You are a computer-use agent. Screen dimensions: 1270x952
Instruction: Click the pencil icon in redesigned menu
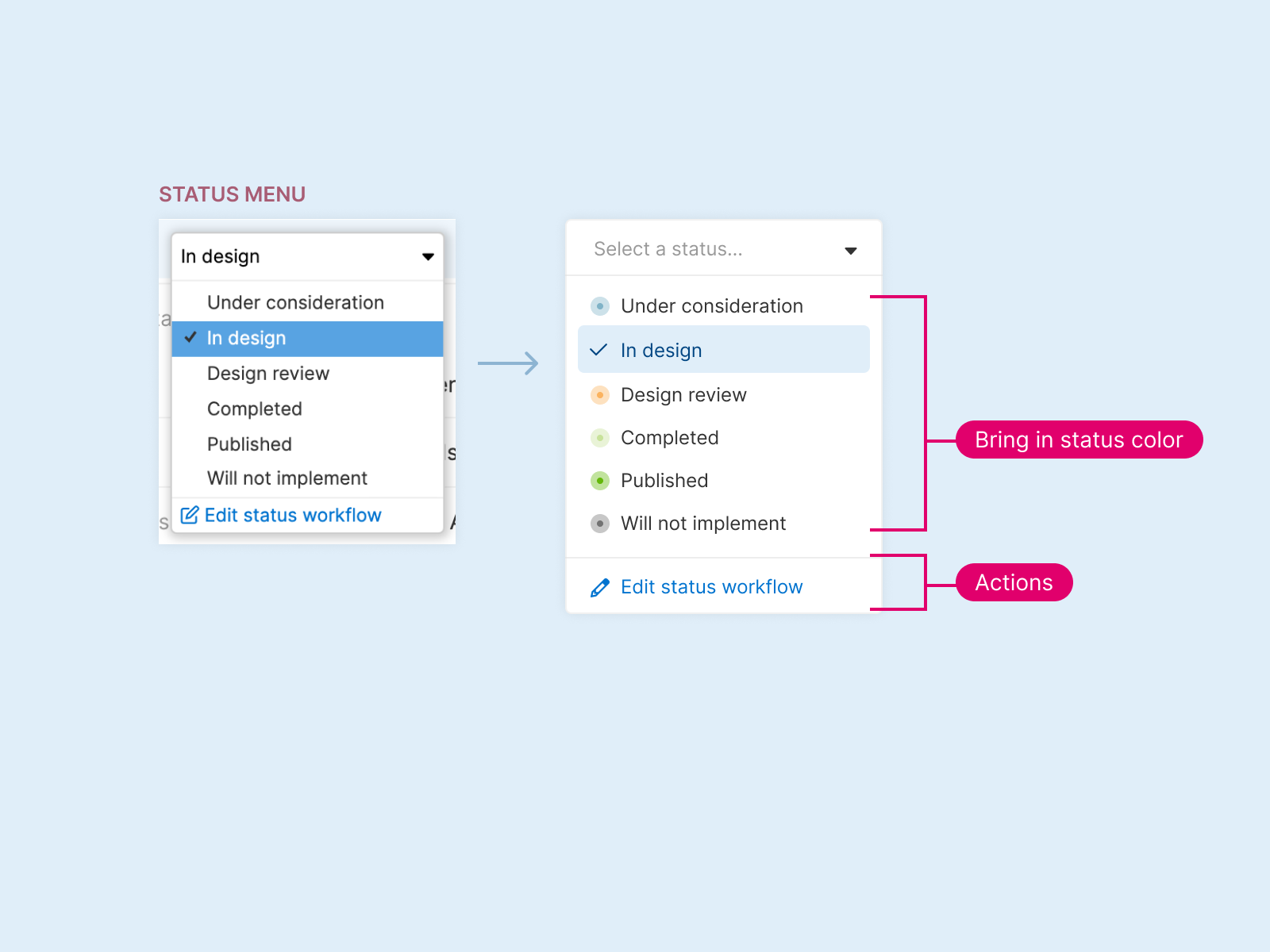click(600, 587)
